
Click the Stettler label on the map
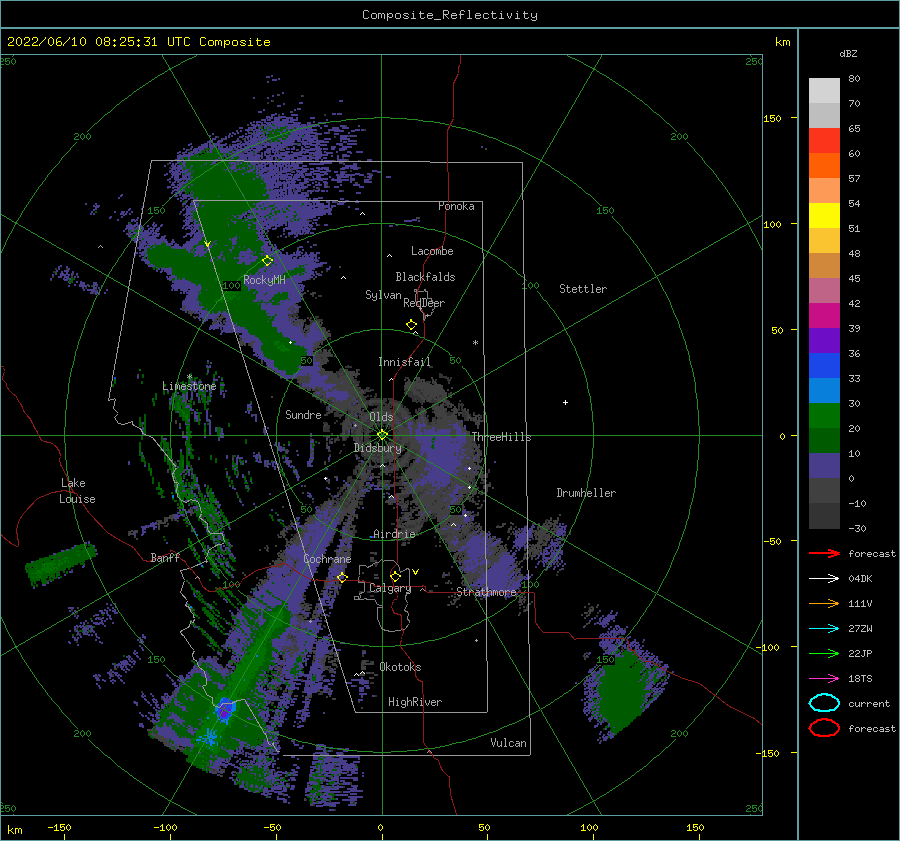tap(583, 289)
